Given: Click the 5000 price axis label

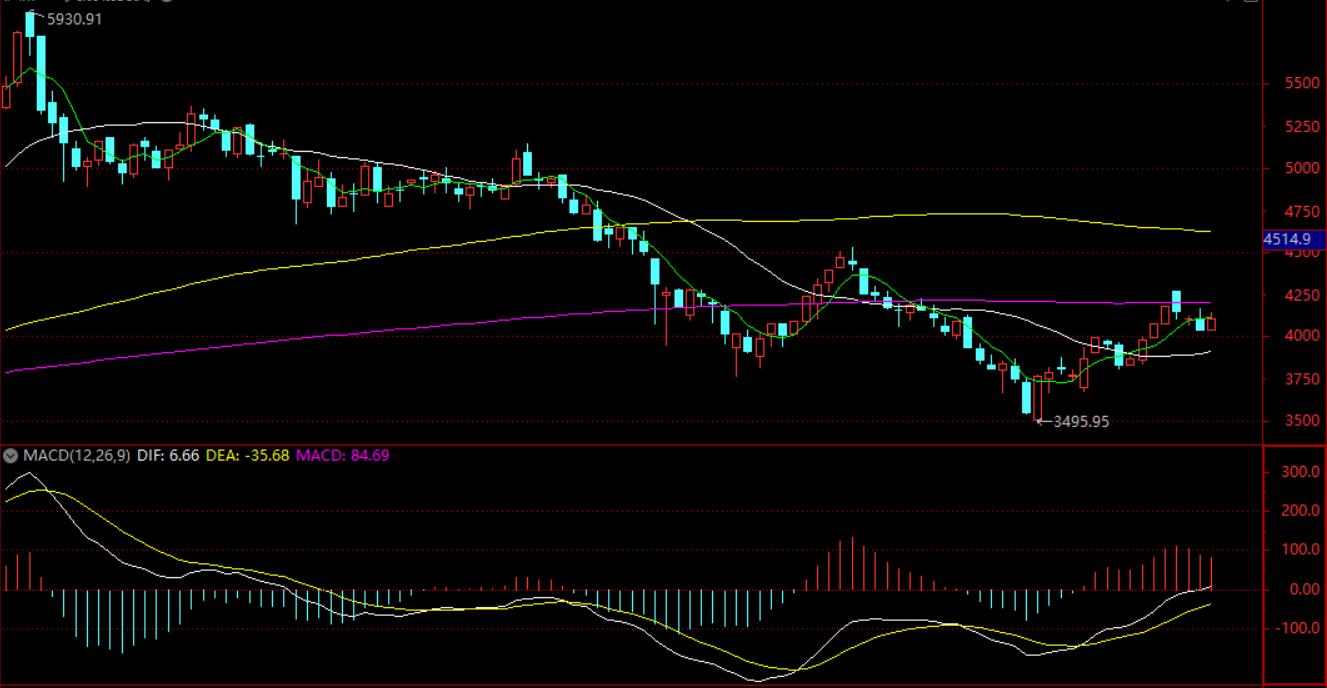Looking at the screenshot, I should (x=1301, y=168).
